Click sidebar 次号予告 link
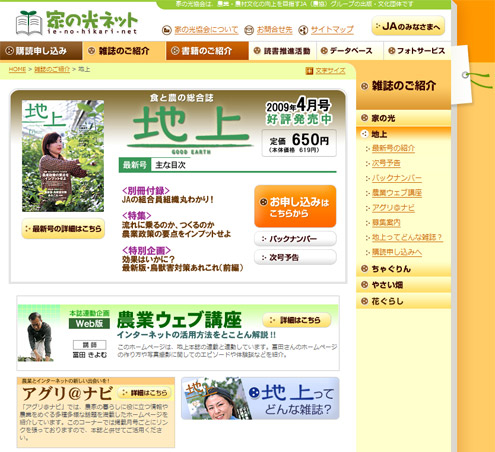This screenshot has width=495, height=452. tap(386, 163)
